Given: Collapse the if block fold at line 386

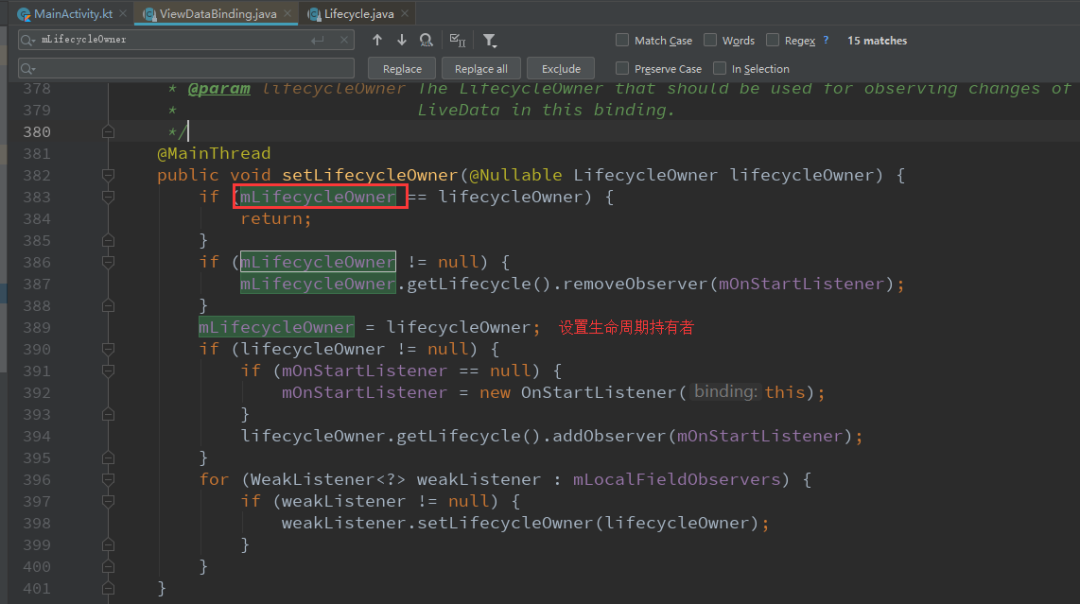Looking at the screenshot, I should point(108,262).
